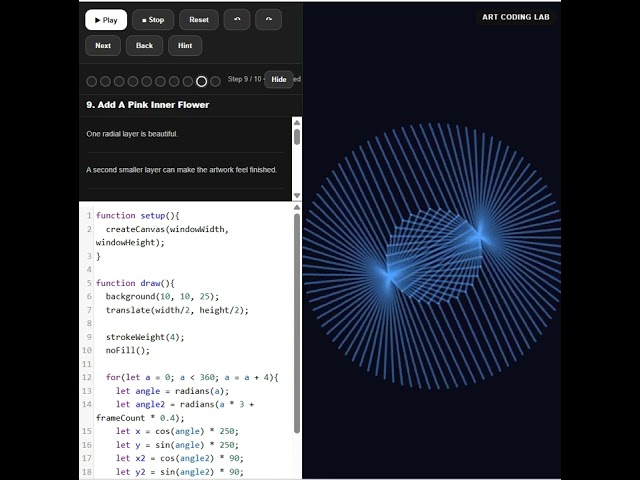This screenshot has width=640, height=480.
Task: Click the 'translate(width/2, height/2);' line
Action: click(177, 310)
